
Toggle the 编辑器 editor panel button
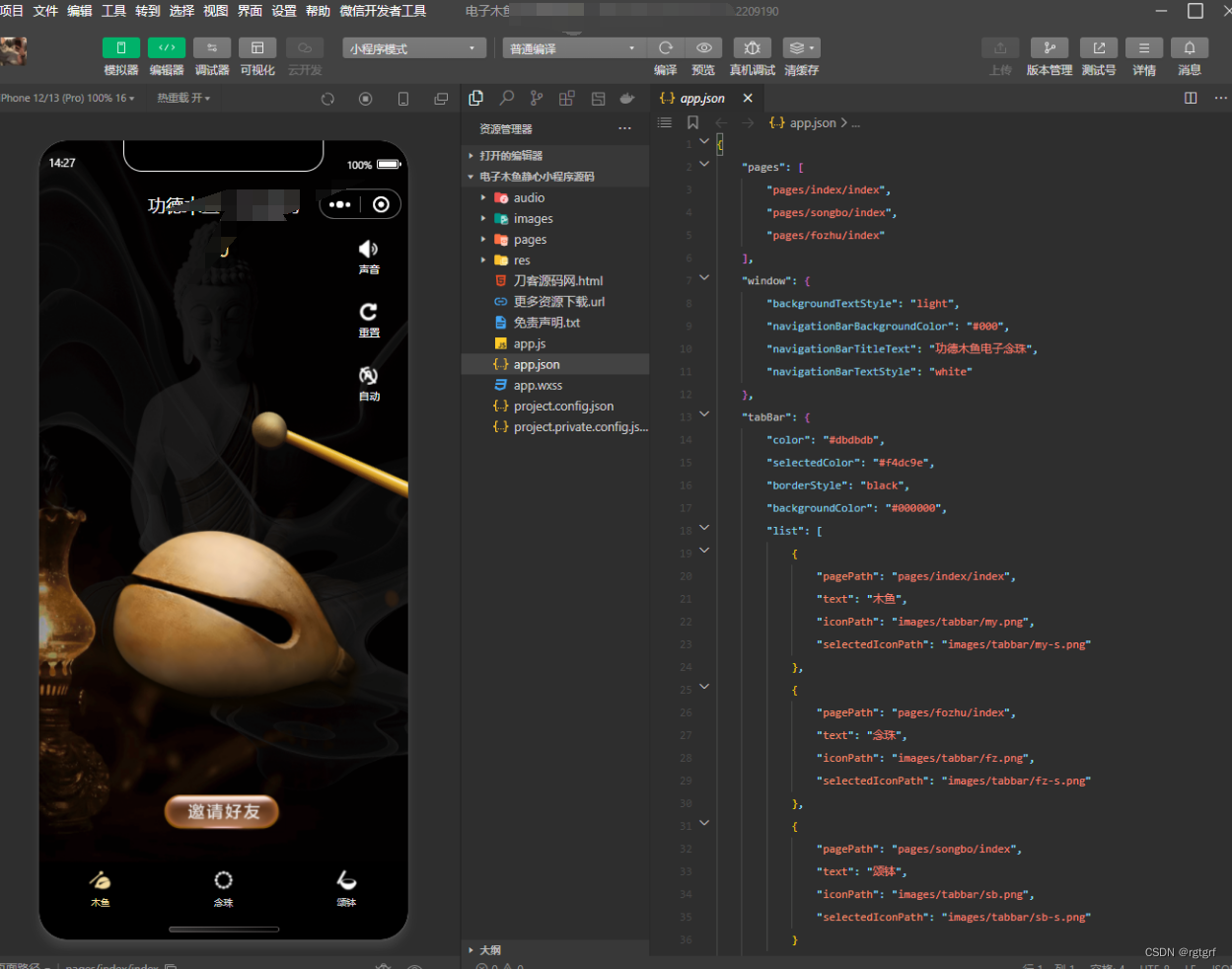(x=167, y=48)
